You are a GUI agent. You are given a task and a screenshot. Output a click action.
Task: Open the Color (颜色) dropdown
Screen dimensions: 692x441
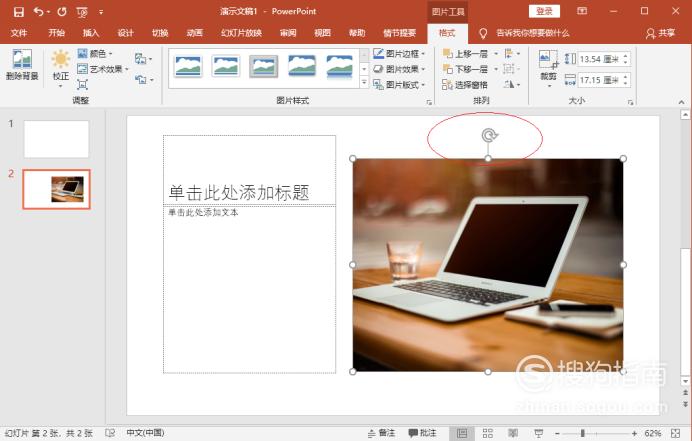pyautogui.click(x=95, y=53)
